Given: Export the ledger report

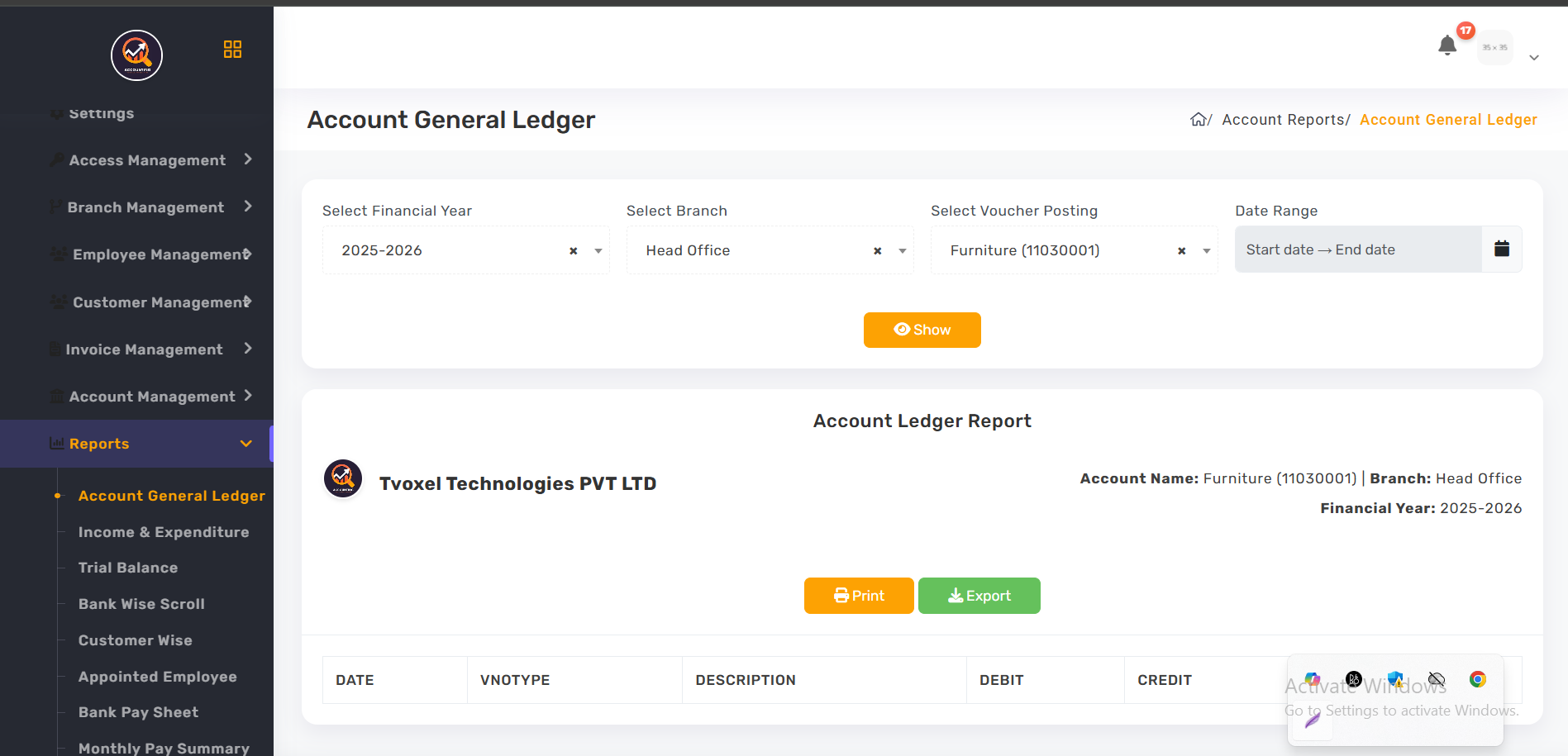Looking at the screenshot, I should click(x=979, y=596).
